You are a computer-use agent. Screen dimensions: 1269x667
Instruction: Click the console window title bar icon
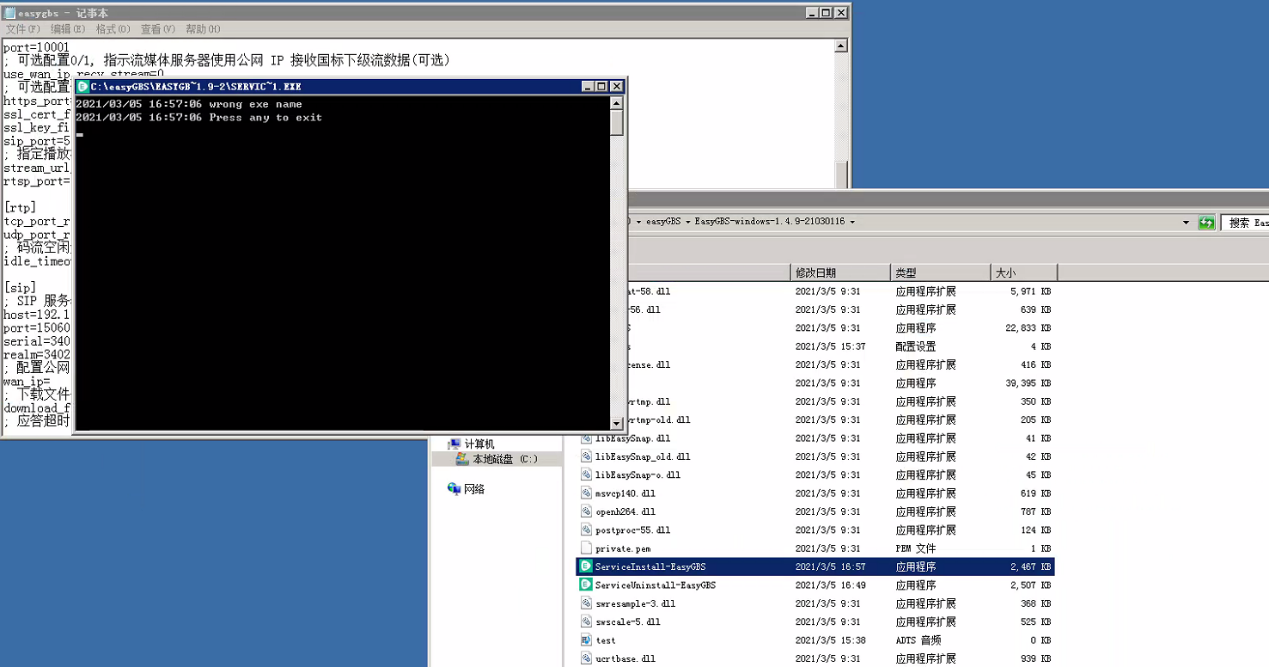click(83, 87)
